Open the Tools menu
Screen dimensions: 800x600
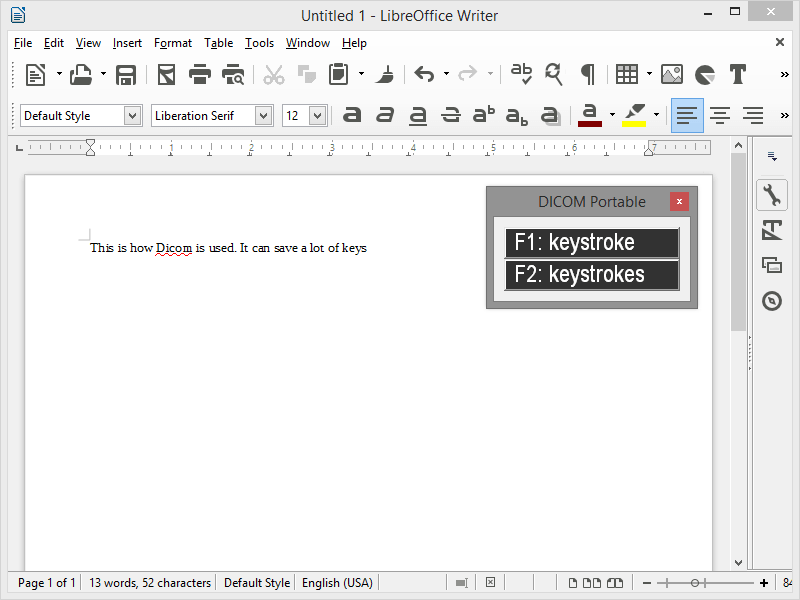point(259,43)
